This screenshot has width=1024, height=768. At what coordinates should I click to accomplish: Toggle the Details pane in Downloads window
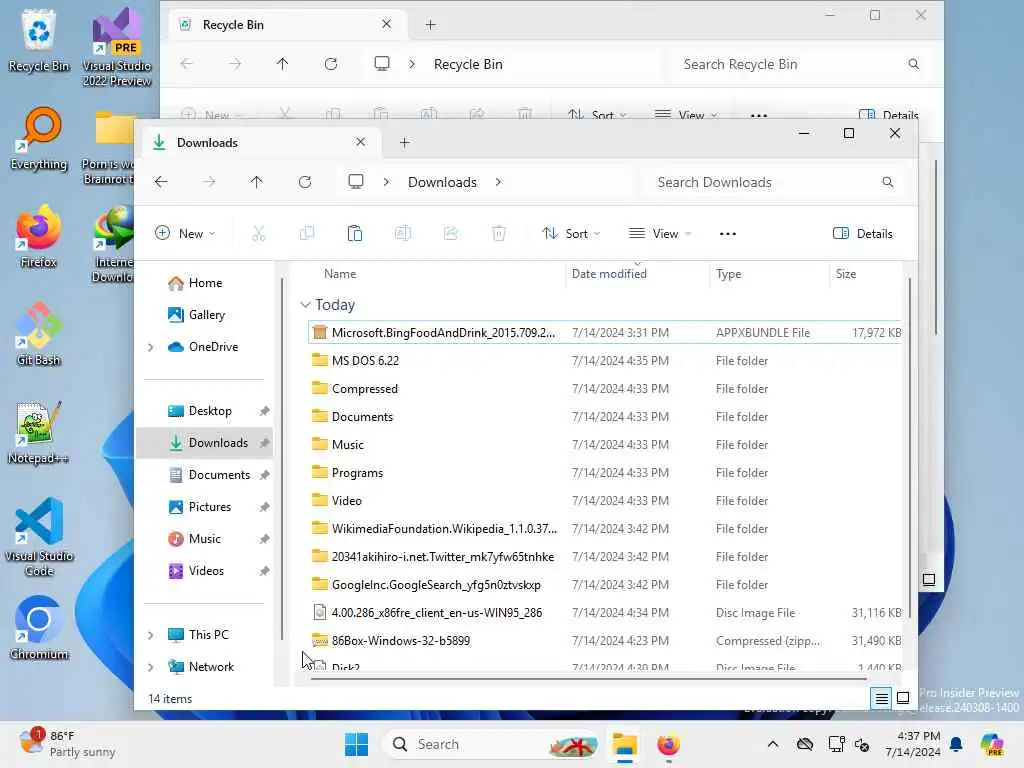tap(863, 233)
